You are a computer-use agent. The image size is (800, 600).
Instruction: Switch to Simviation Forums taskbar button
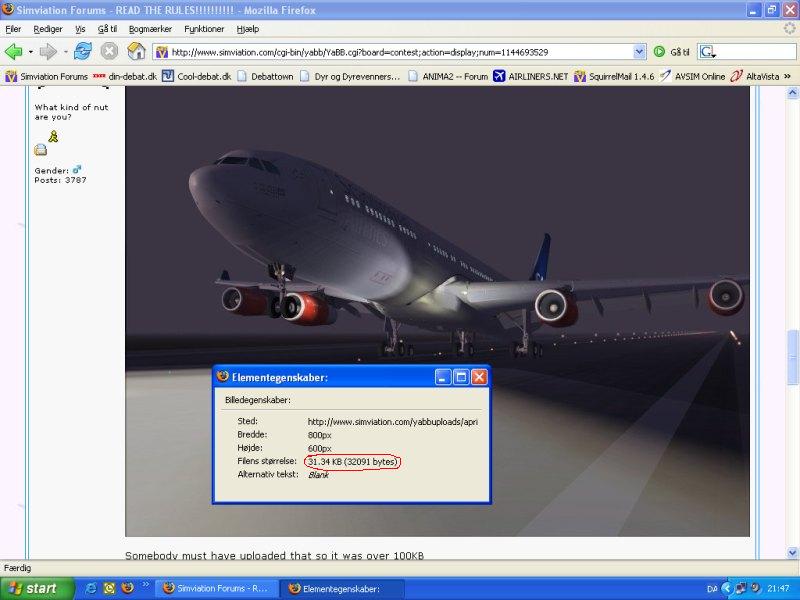click(217, 588)
